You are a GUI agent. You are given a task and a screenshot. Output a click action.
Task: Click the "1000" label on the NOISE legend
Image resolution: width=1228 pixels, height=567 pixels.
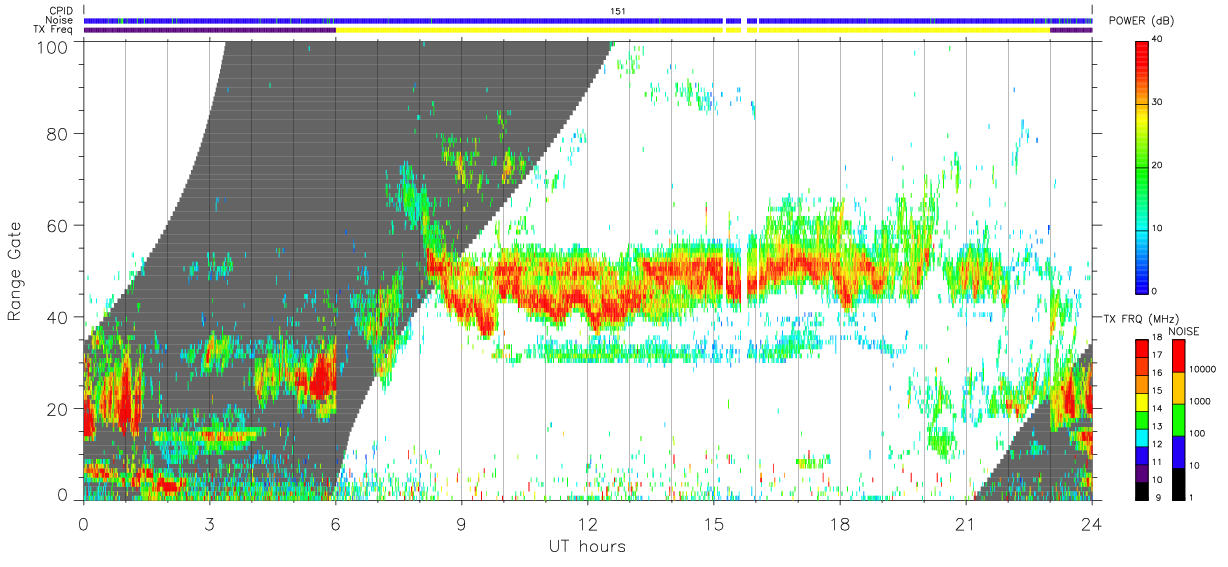(x=1201, y=402)
